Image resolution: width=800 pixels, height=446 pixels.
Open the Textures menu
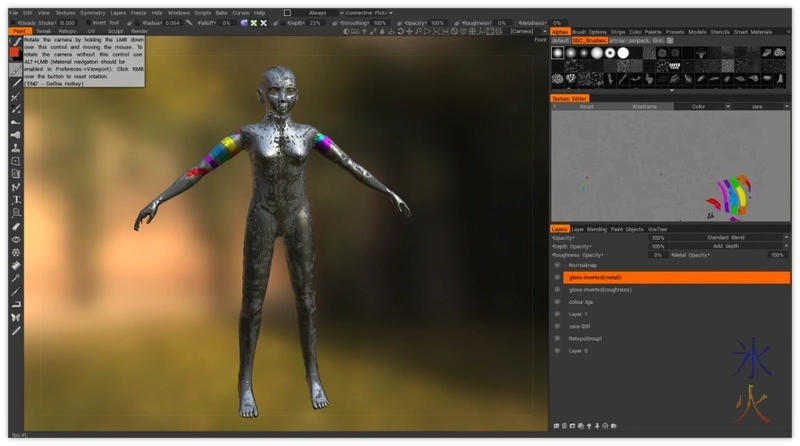(x=65, y=13)
